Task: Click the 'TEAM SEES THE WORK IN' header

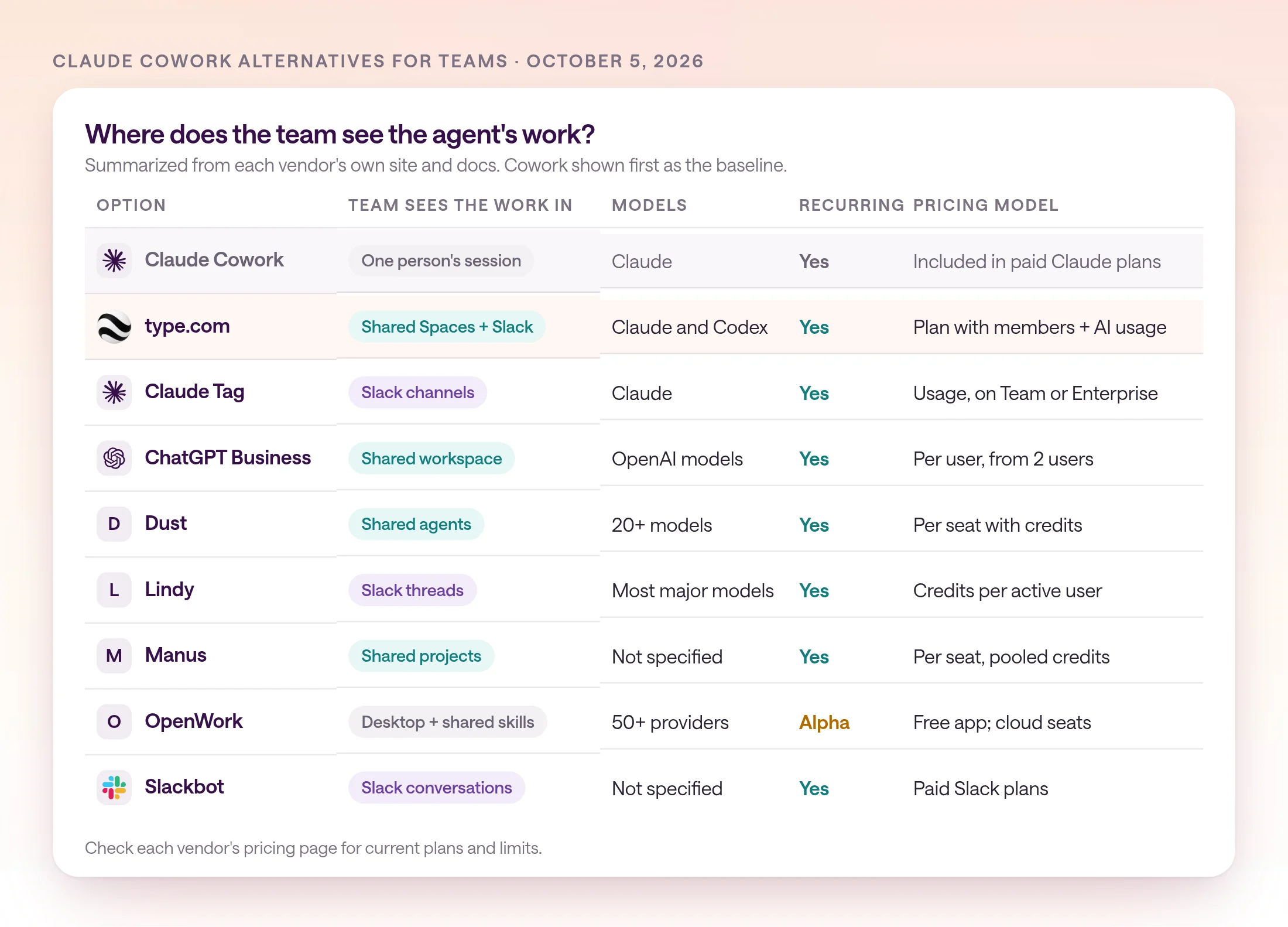Action: click(x=460, y=205)
